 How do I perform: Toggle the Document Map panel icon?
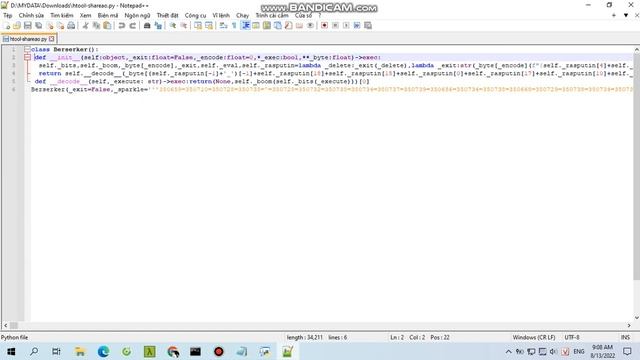267,25
